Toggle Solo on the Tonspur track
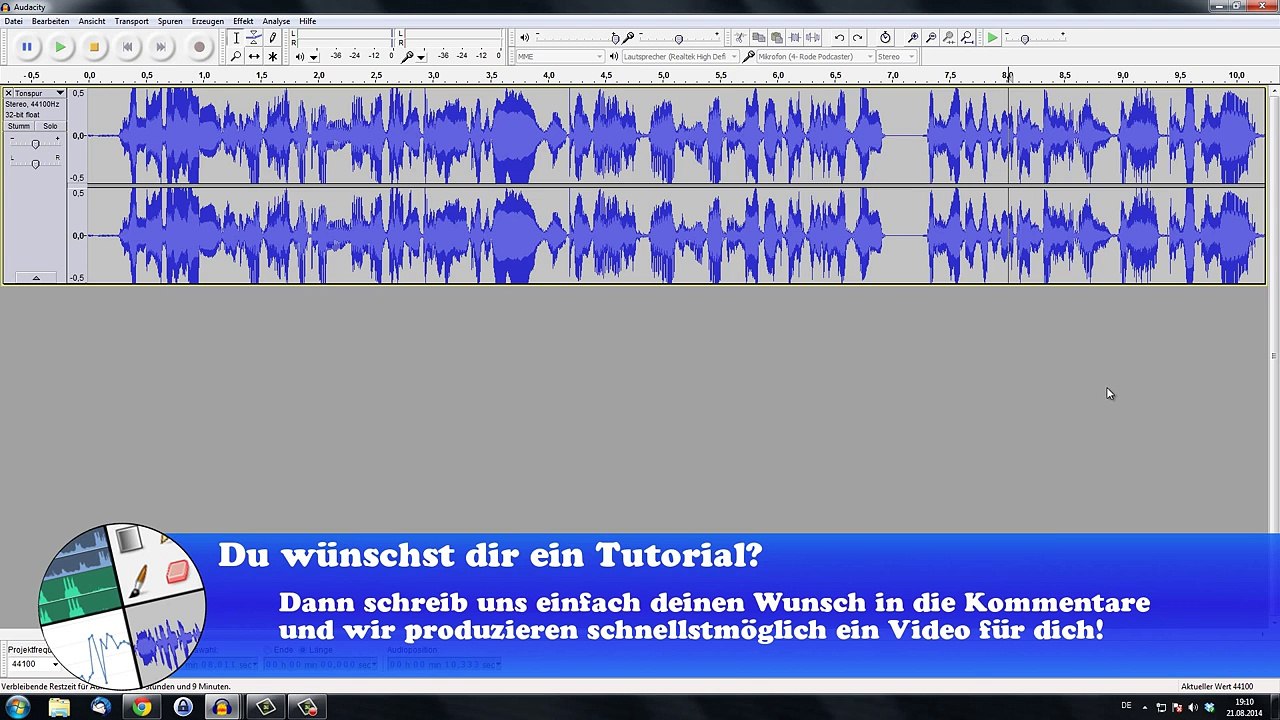This screenshot has height=720, width=1280. (x=50, y=126)
